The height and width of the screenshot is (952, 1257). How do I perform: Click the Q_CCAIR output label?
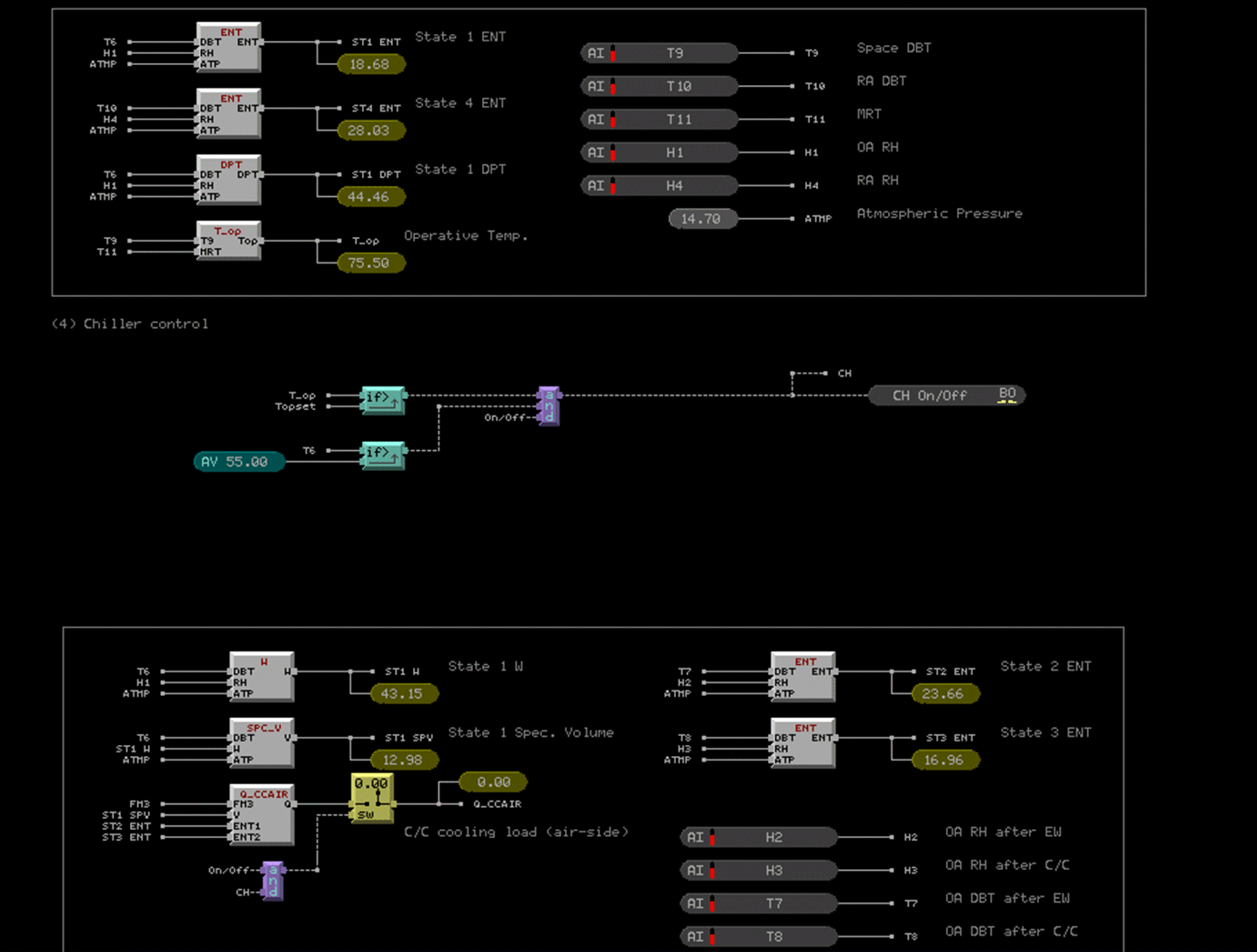[497, 804]
